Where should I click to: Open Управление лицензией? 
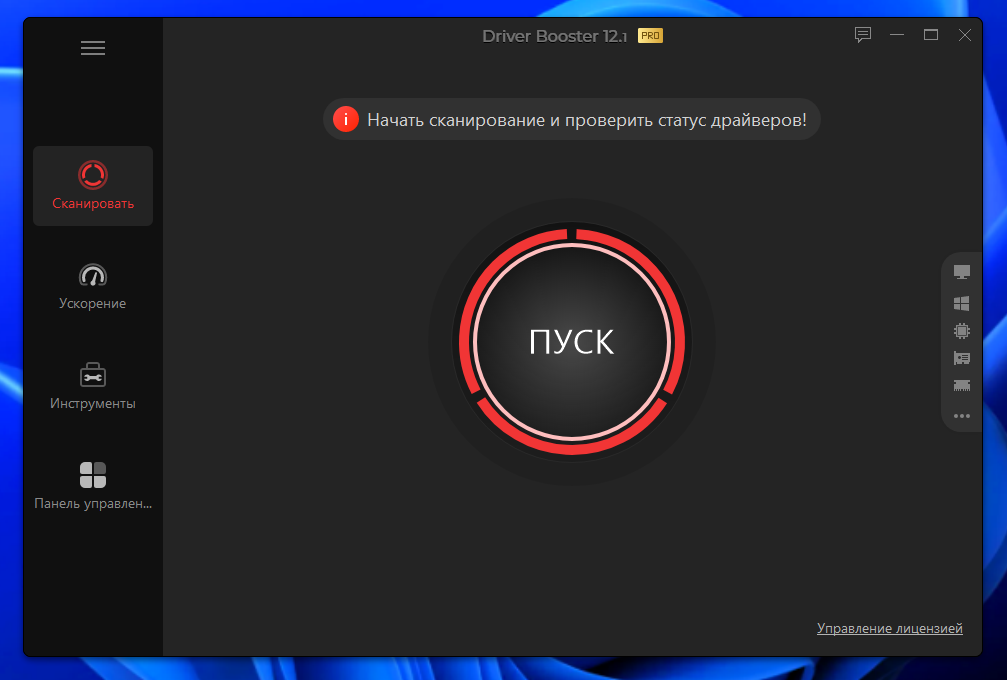tap(889, 628)
